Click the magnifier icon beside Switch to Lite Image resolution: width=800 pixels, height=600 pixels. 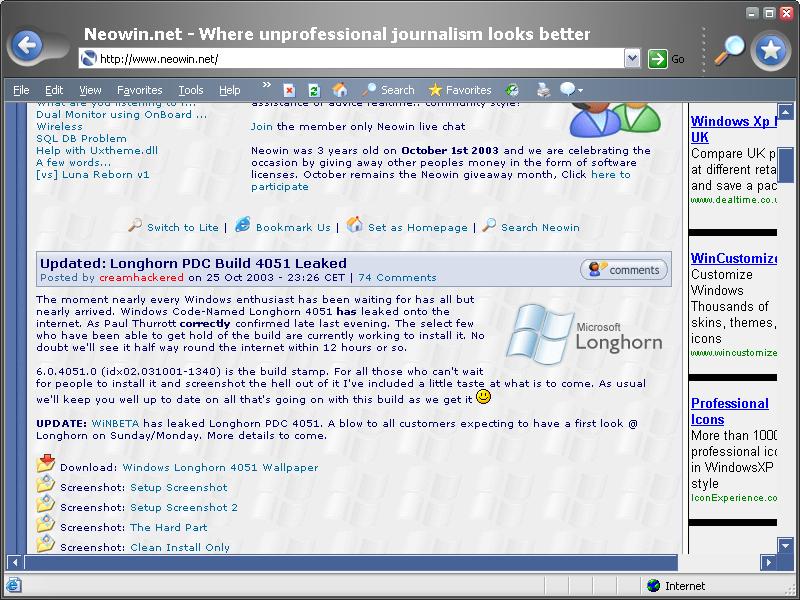point(135,225)
